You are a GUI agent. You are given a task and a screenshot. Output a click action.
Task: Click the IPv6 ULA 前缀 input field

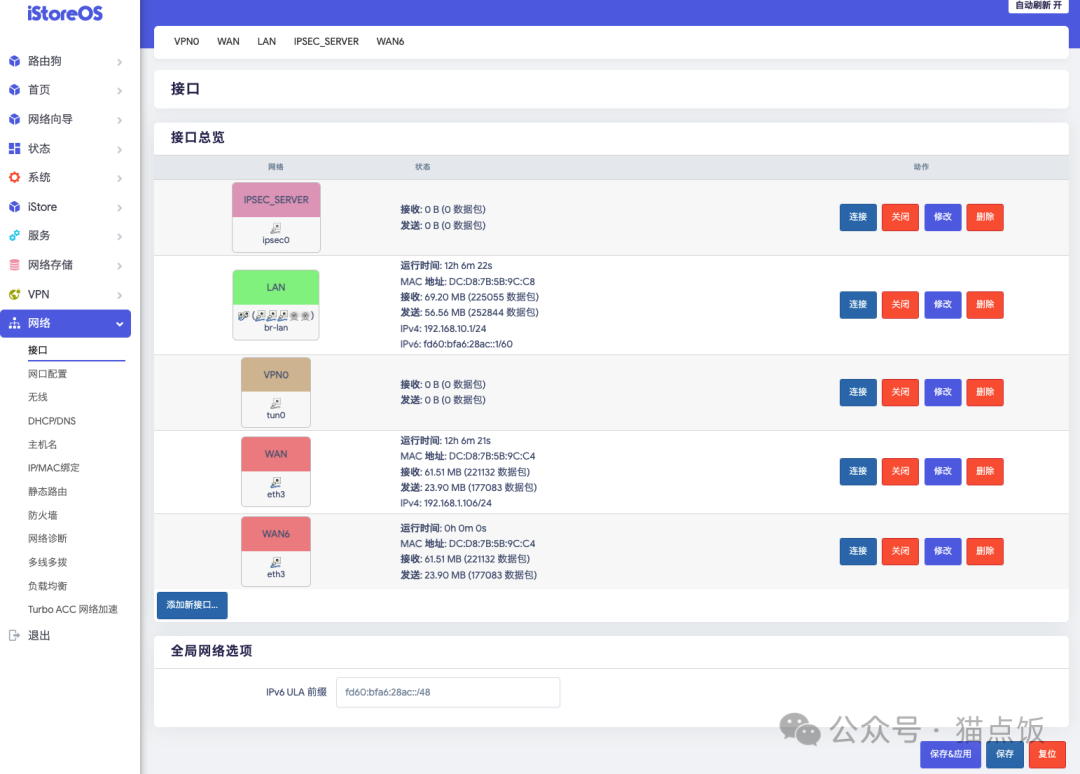coord(447,692)
